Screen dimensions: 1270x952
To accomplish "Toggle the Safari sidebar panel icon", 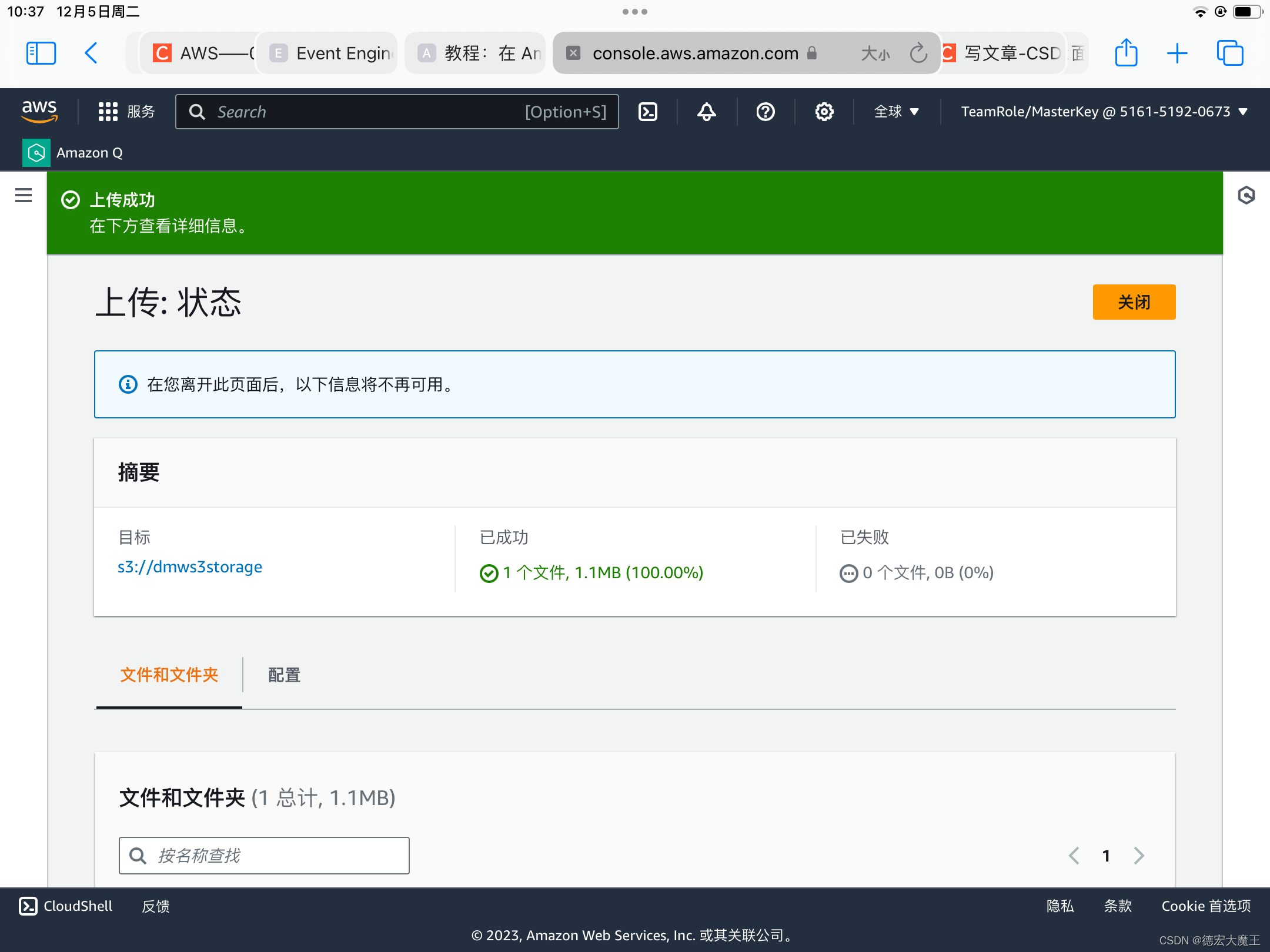I will [x=41, y=53].
